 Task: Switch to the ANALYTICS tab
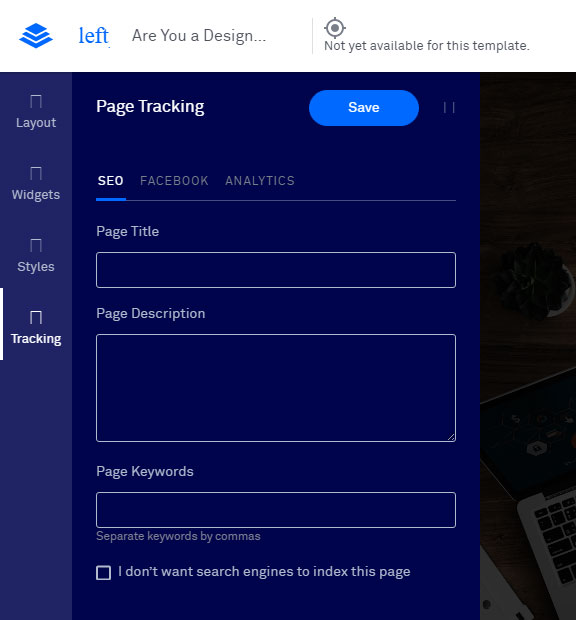(260, 181)
